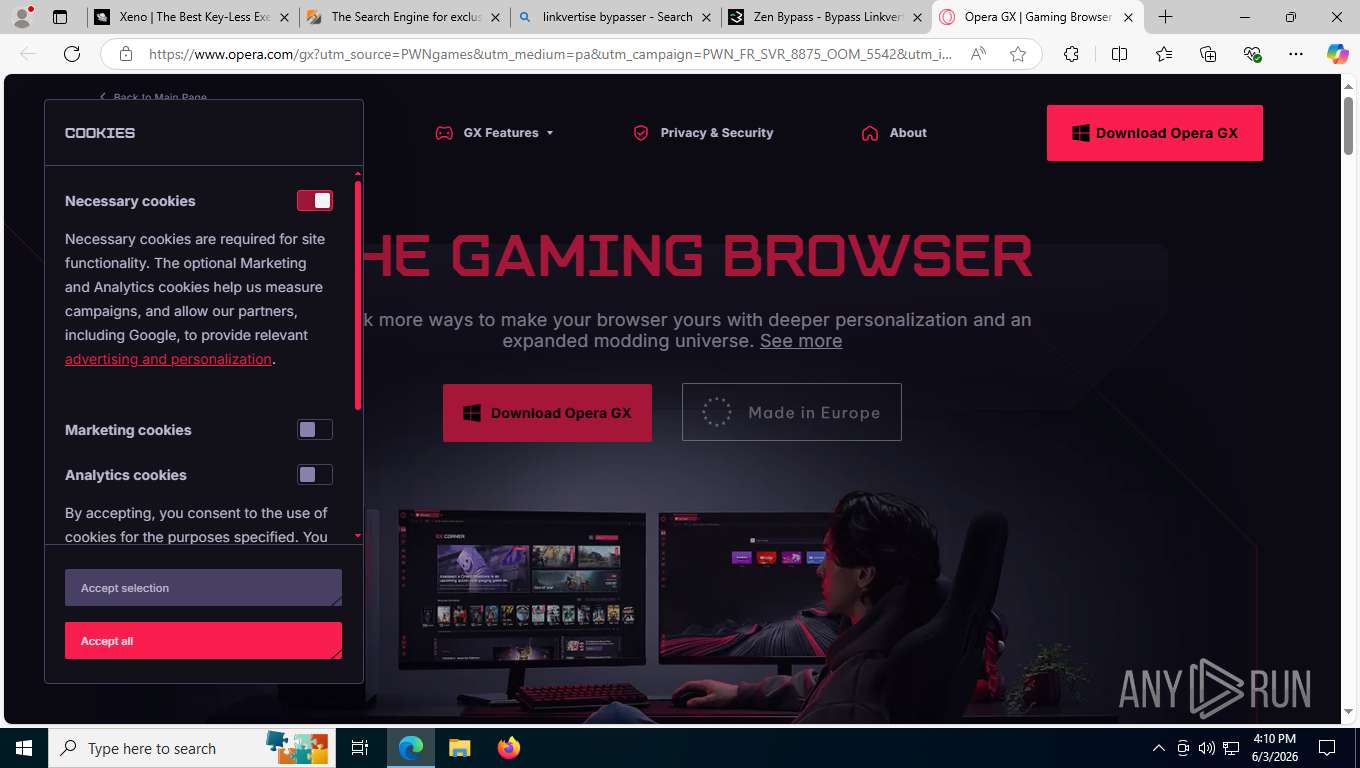
Task: Open Browser essentials heart icon
Action: (1252, 54)
